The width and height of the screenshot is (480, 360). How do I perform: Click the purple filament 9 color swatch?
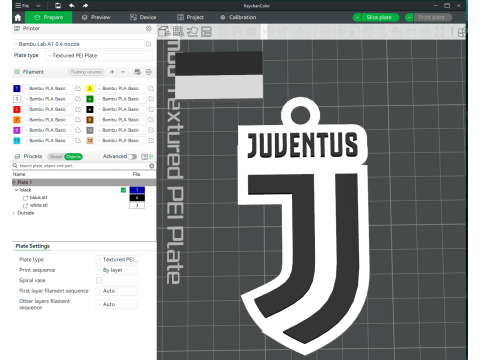[17, 130]
